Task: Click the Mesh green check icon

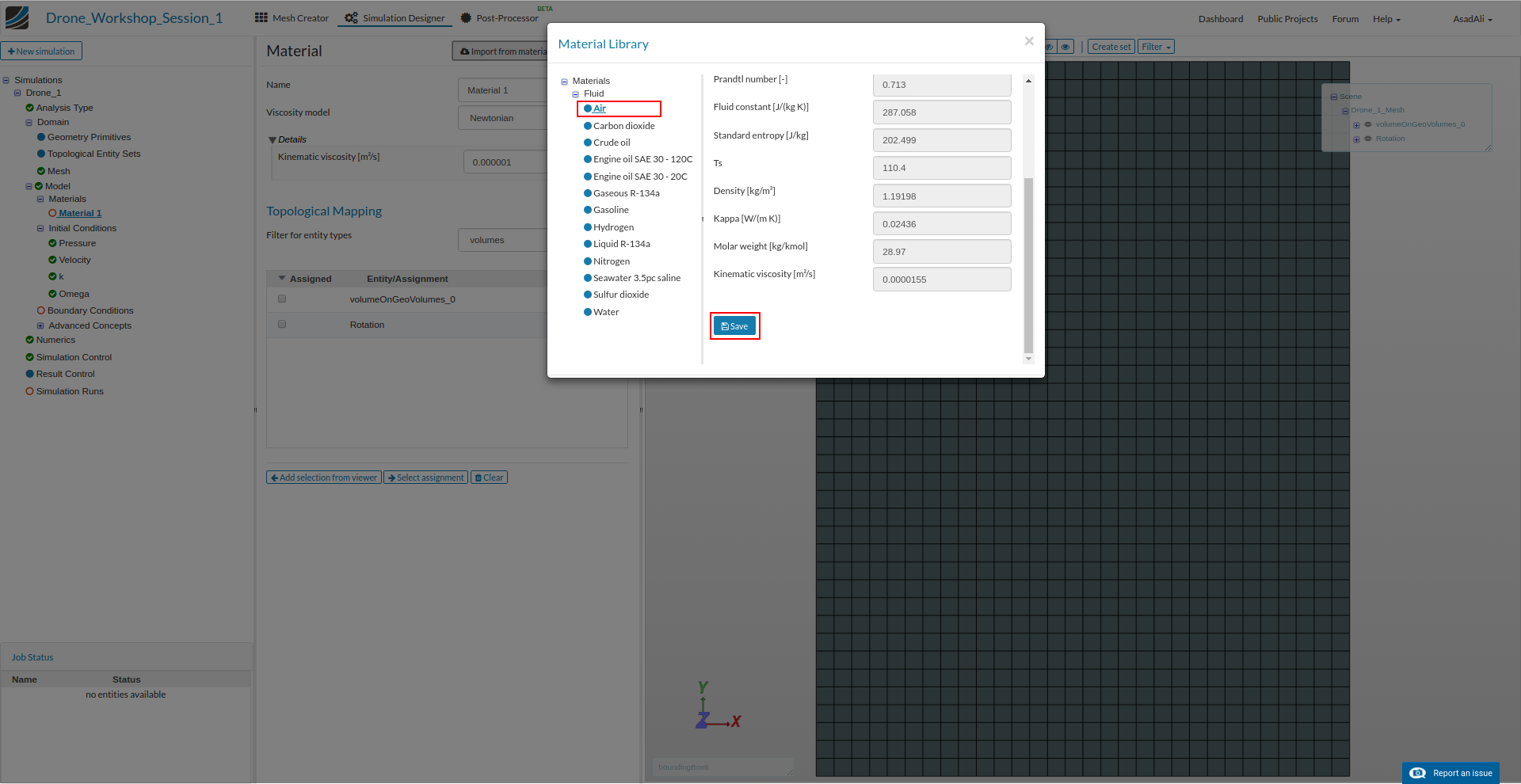Action: [41, 171]
